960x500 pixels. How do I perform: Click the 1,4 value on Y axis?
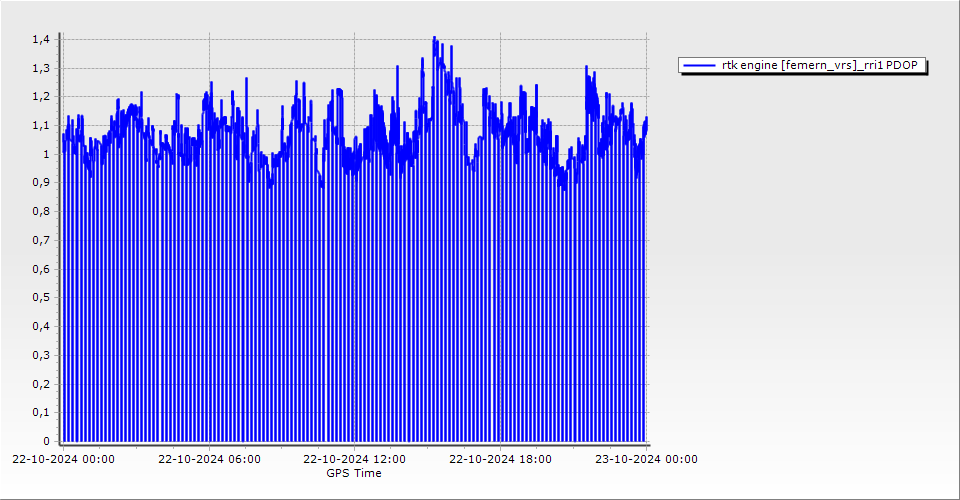click(40, 39)
